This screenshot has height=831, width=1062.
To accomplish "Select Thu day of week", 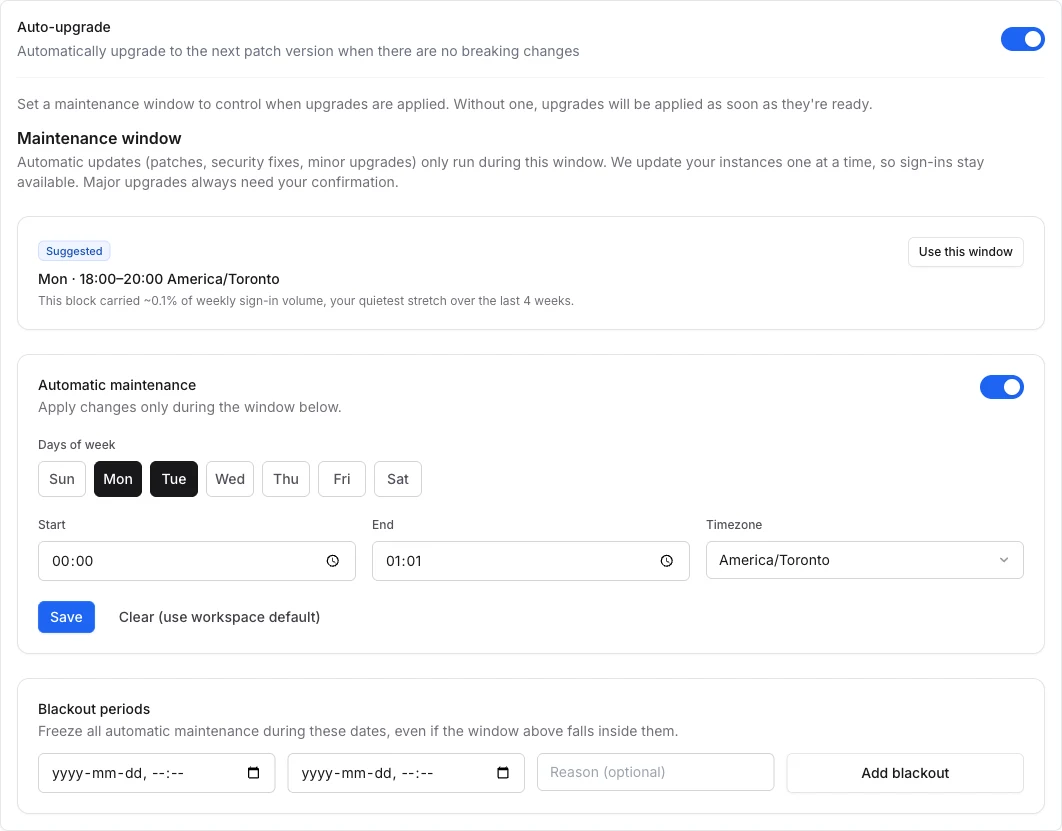I will [x=286, y=479].
